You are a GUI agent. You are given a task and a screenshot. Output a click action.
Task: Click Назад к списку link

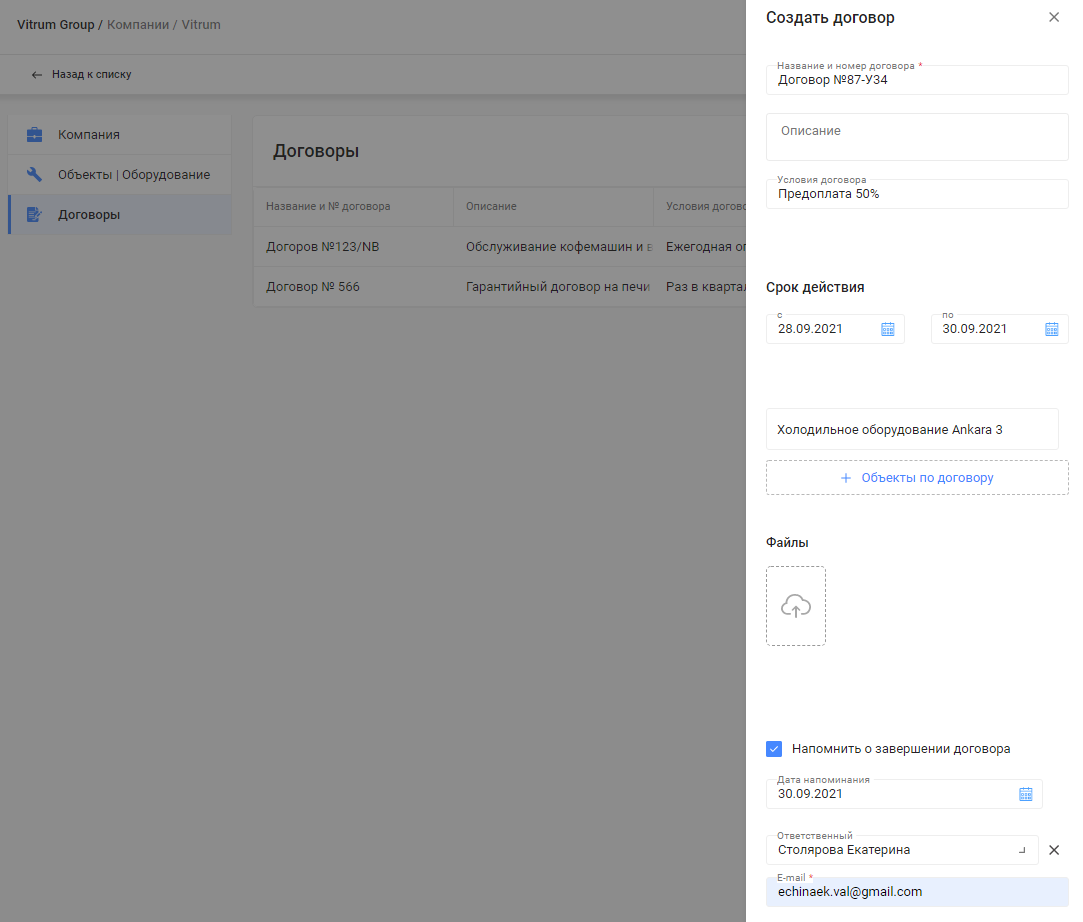click(x=91, y=75)
